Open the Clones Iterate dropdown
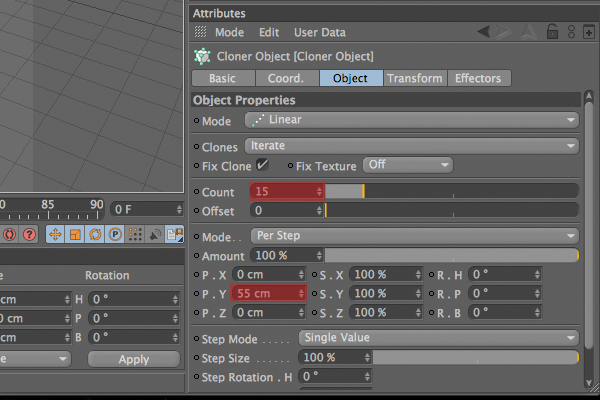Screen dimensions: 600x400 click(412, 146)
